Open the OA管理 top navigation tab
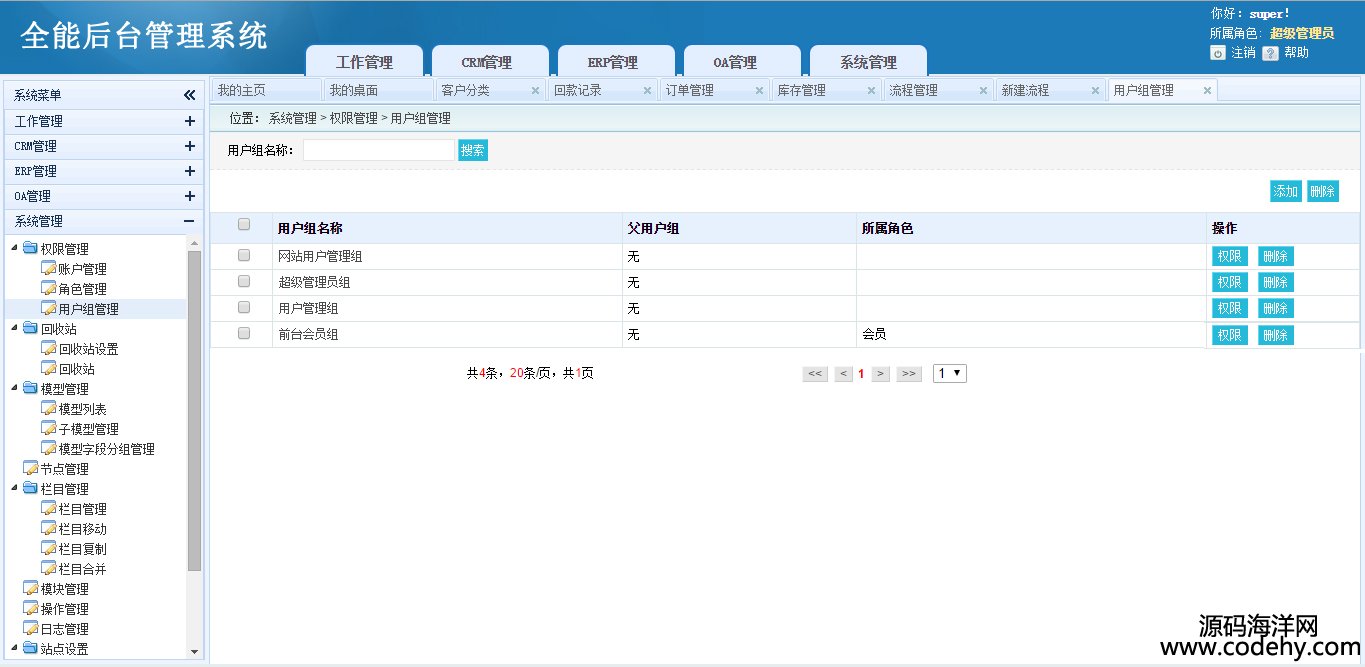 [x=742, y=61]
